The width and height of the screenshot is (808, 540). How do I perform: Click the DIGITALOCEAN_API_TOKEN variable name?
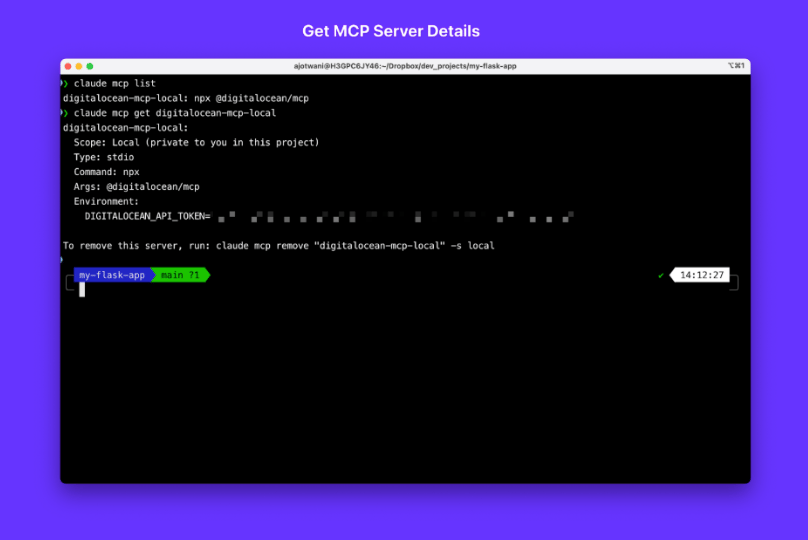145,216
